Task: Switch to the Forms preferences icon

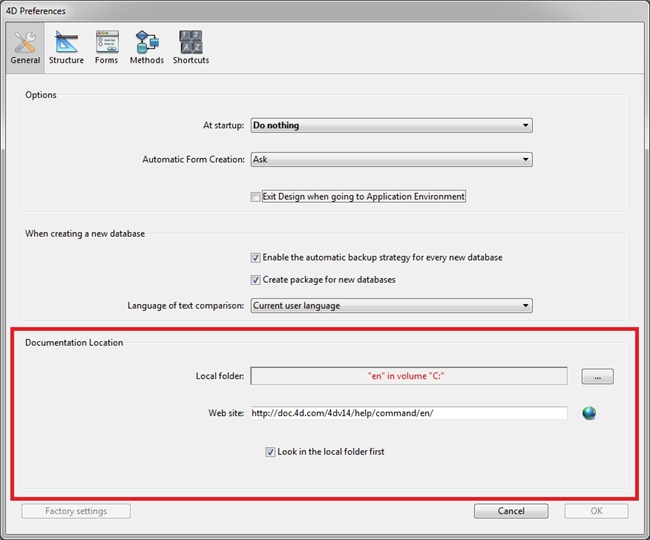Action: coord(106,42)
